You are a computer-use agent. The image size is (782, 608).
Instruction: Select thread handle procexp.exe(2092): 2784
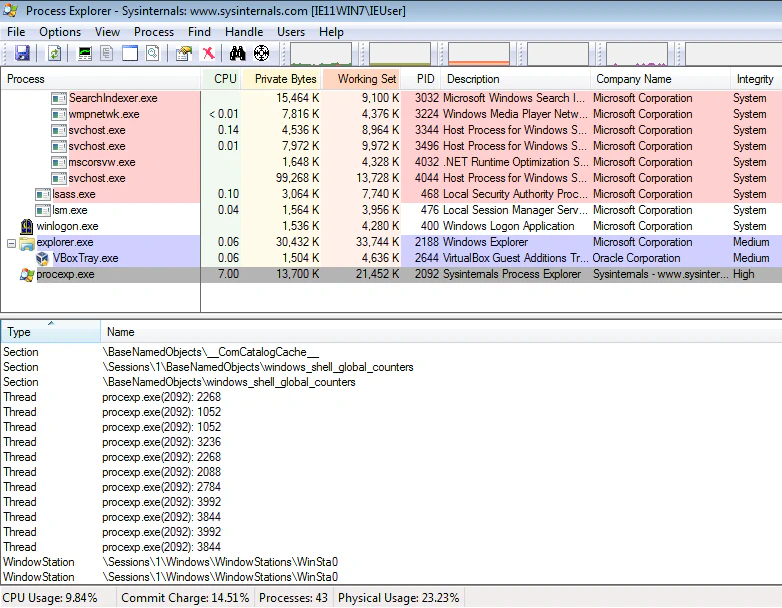click(x=391, y=487)
